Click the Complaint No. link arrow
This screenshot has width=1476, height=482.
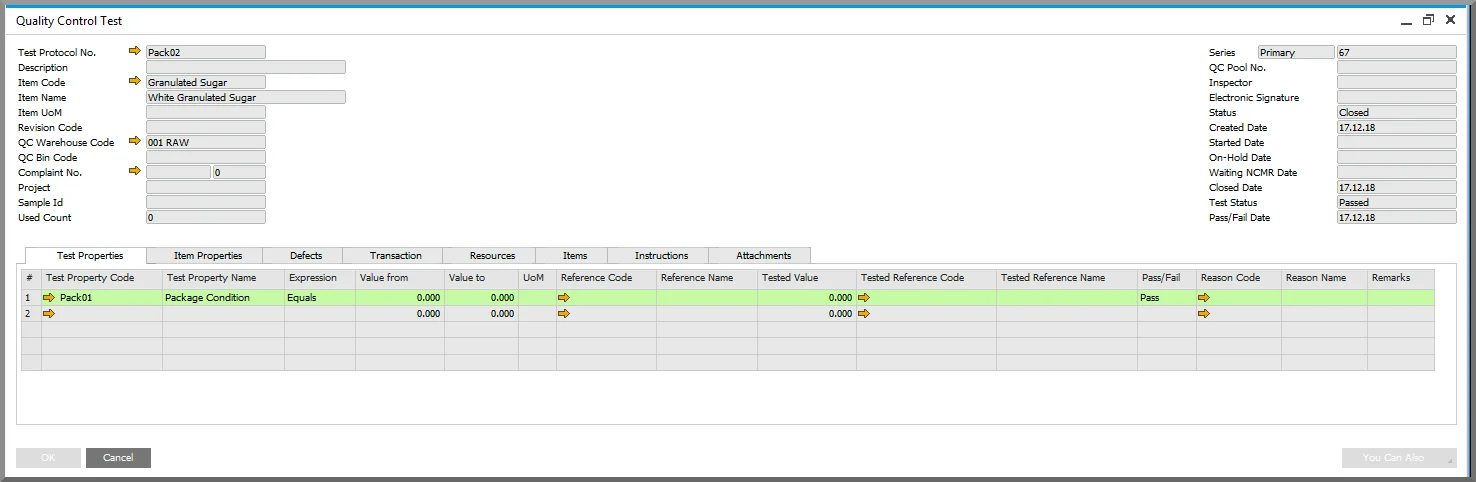click(x=135, y=172)
